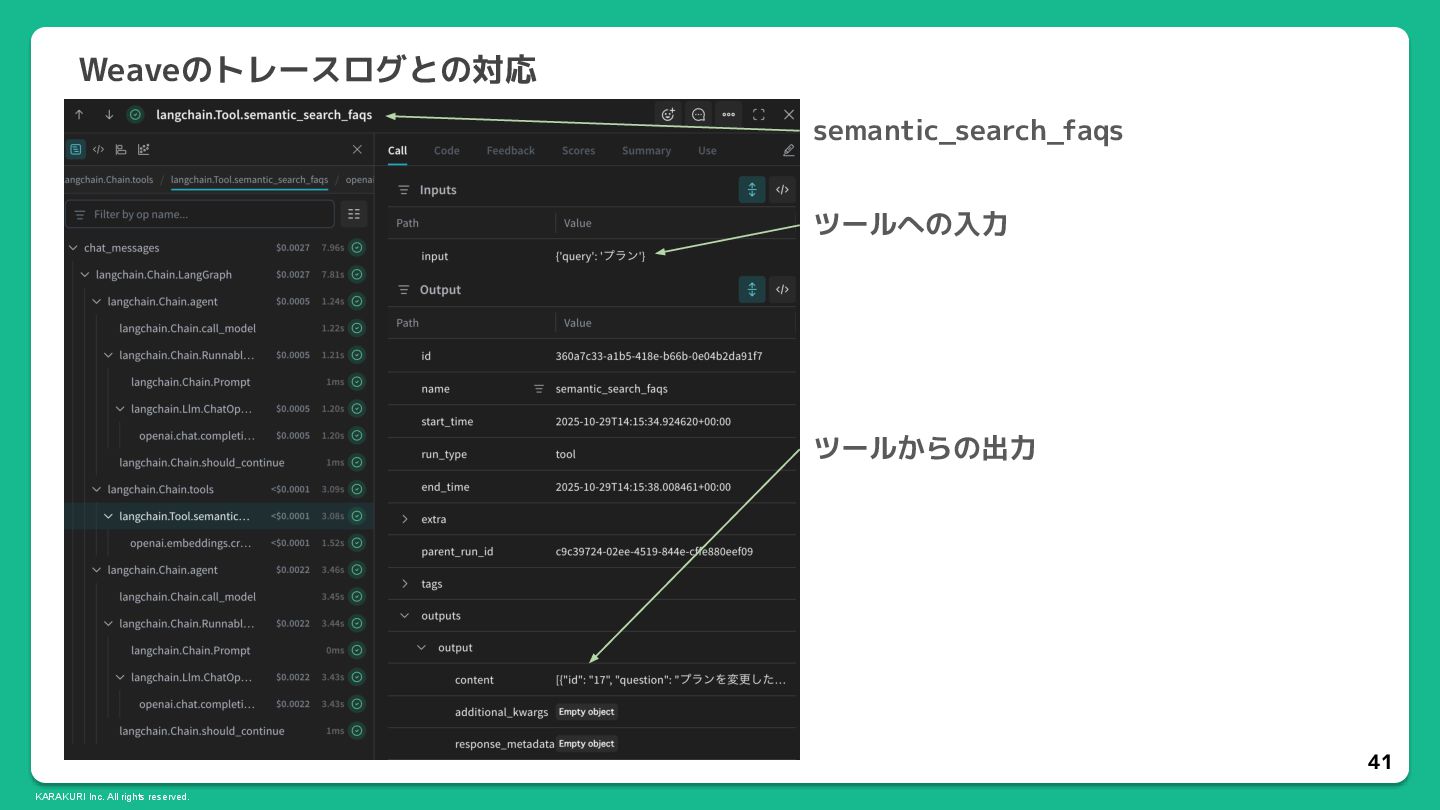The width and height of the screenshot is (1440, 810).
Task: Go to the next call with down arrow
Action: (x=109, y=115)
